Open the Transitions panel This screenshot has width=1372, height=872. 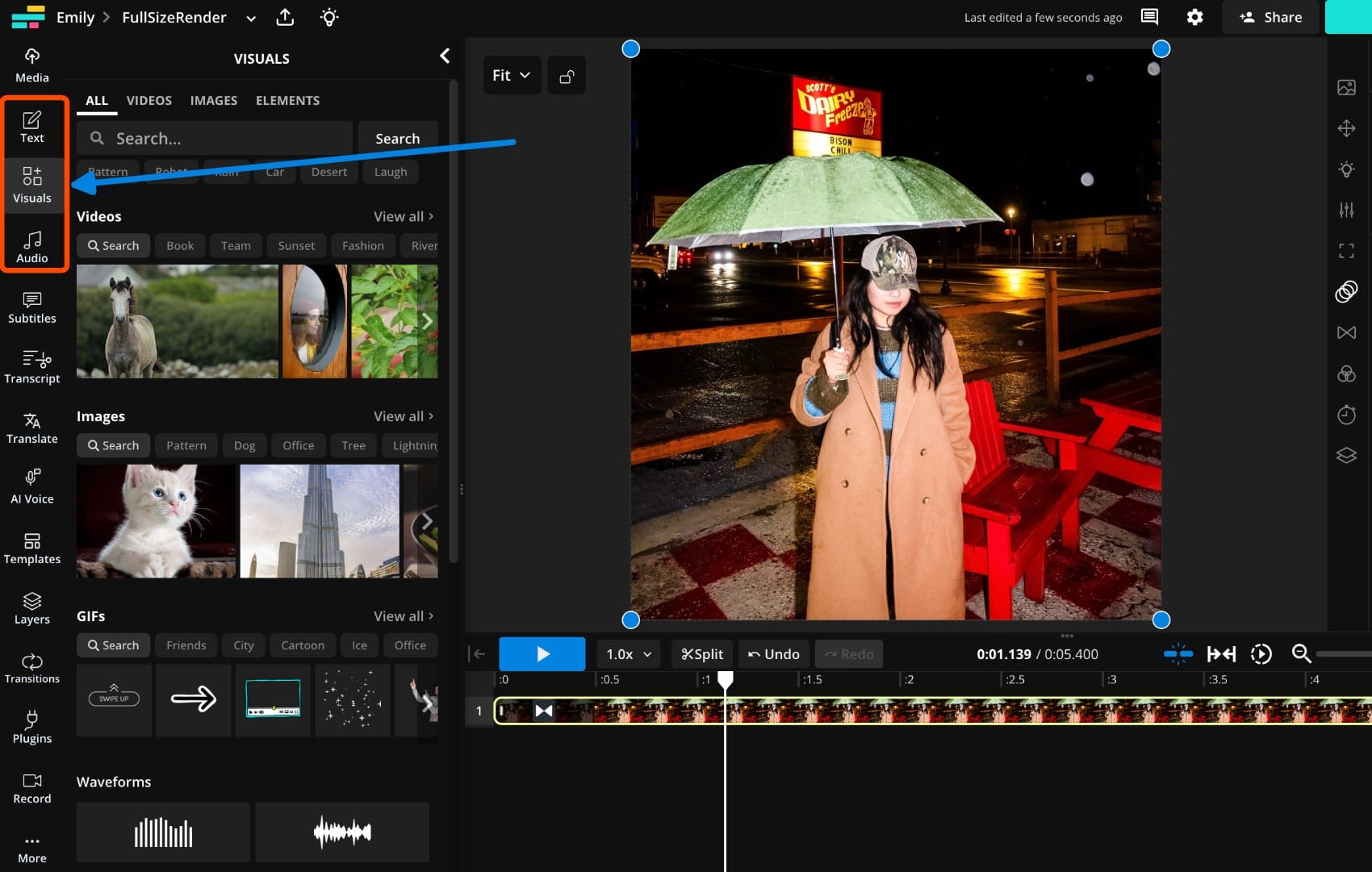32,668
